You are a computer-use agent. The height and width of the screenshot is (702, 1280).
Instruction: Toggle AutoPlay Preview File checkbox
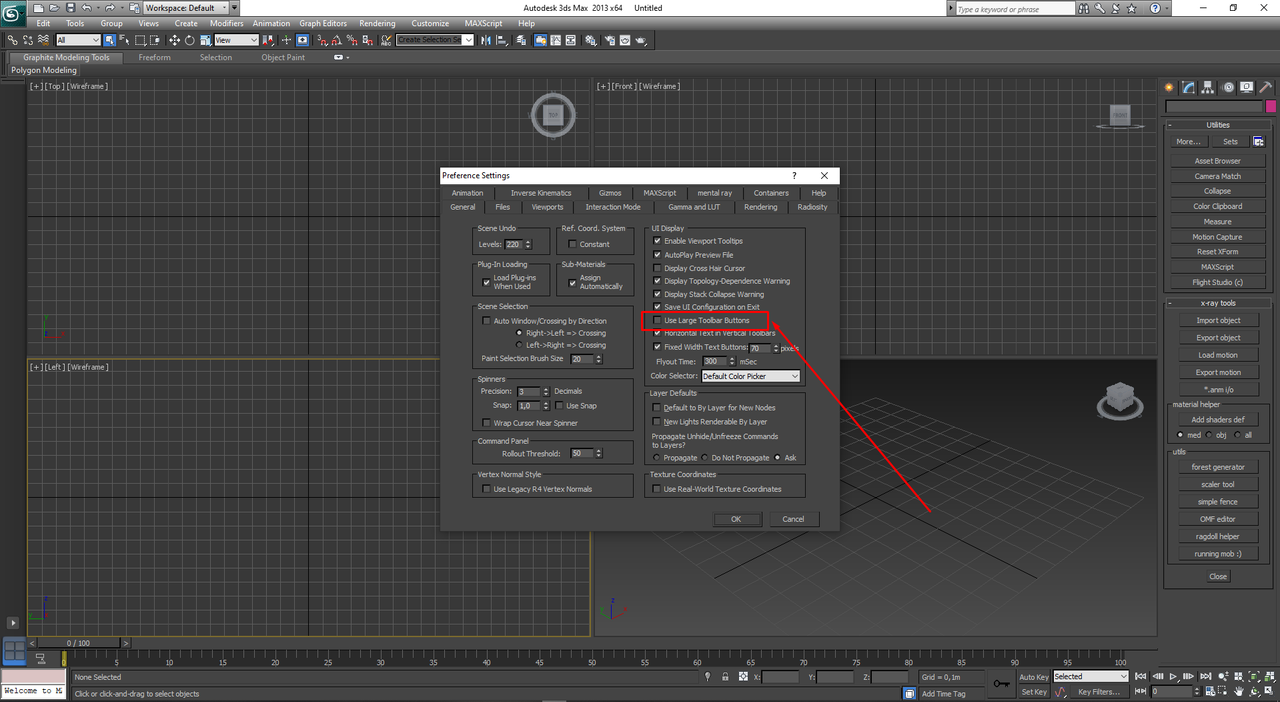[657, 255]
